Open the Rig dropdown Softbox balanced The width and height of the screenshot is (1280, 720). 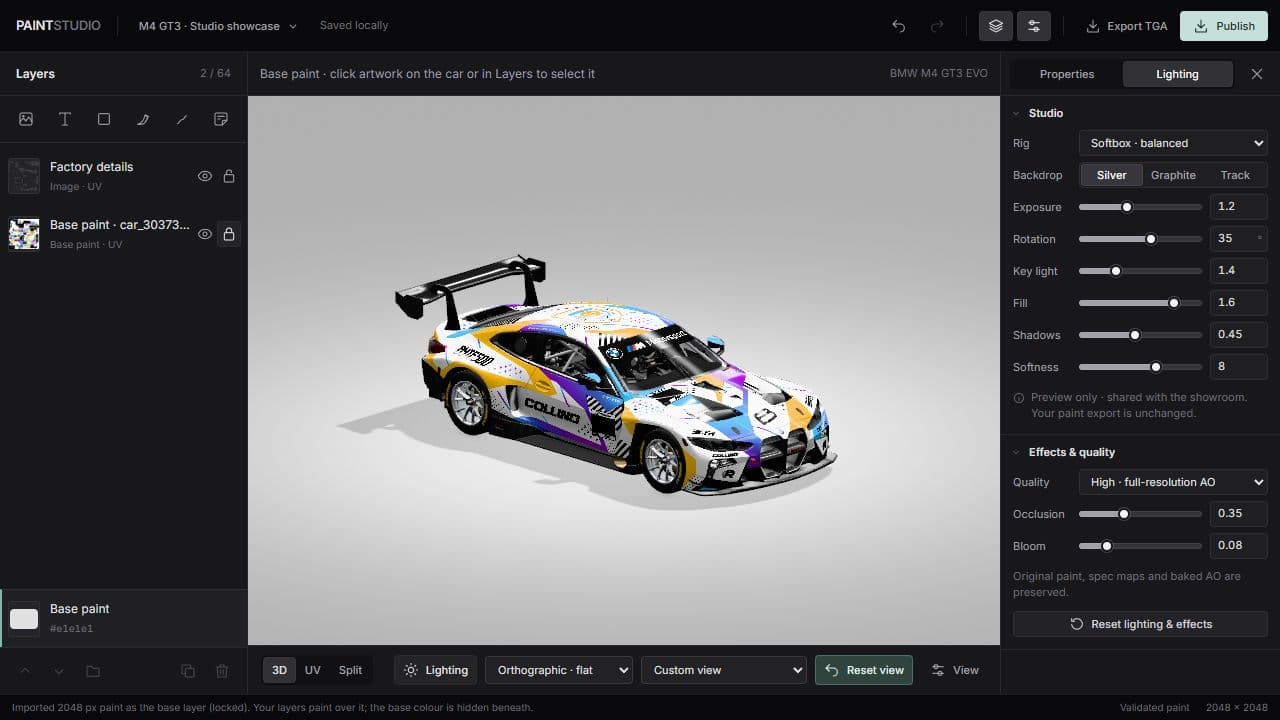point(1173,143)
